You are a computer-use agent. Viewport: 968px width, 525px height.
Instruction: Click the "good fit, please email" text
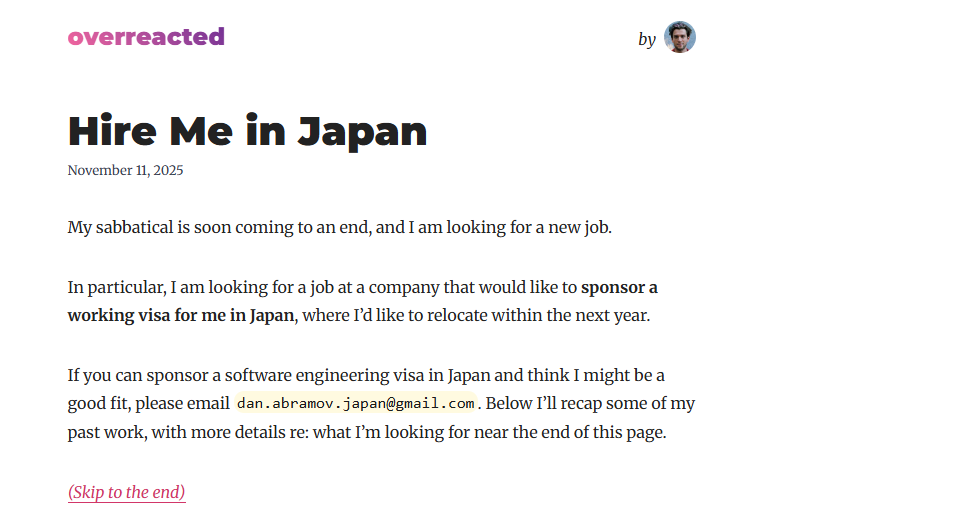[148, 403]
